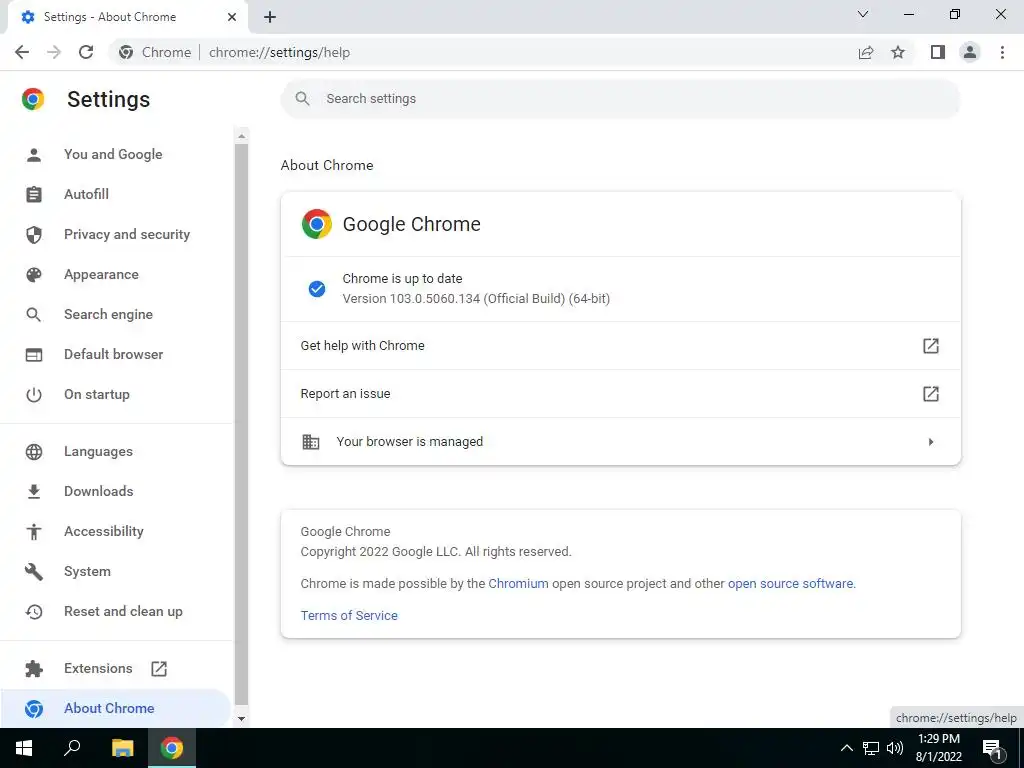Open Report an issue
The height and width of the screenshot is (768, 1024).
click(x=620, y=394)
